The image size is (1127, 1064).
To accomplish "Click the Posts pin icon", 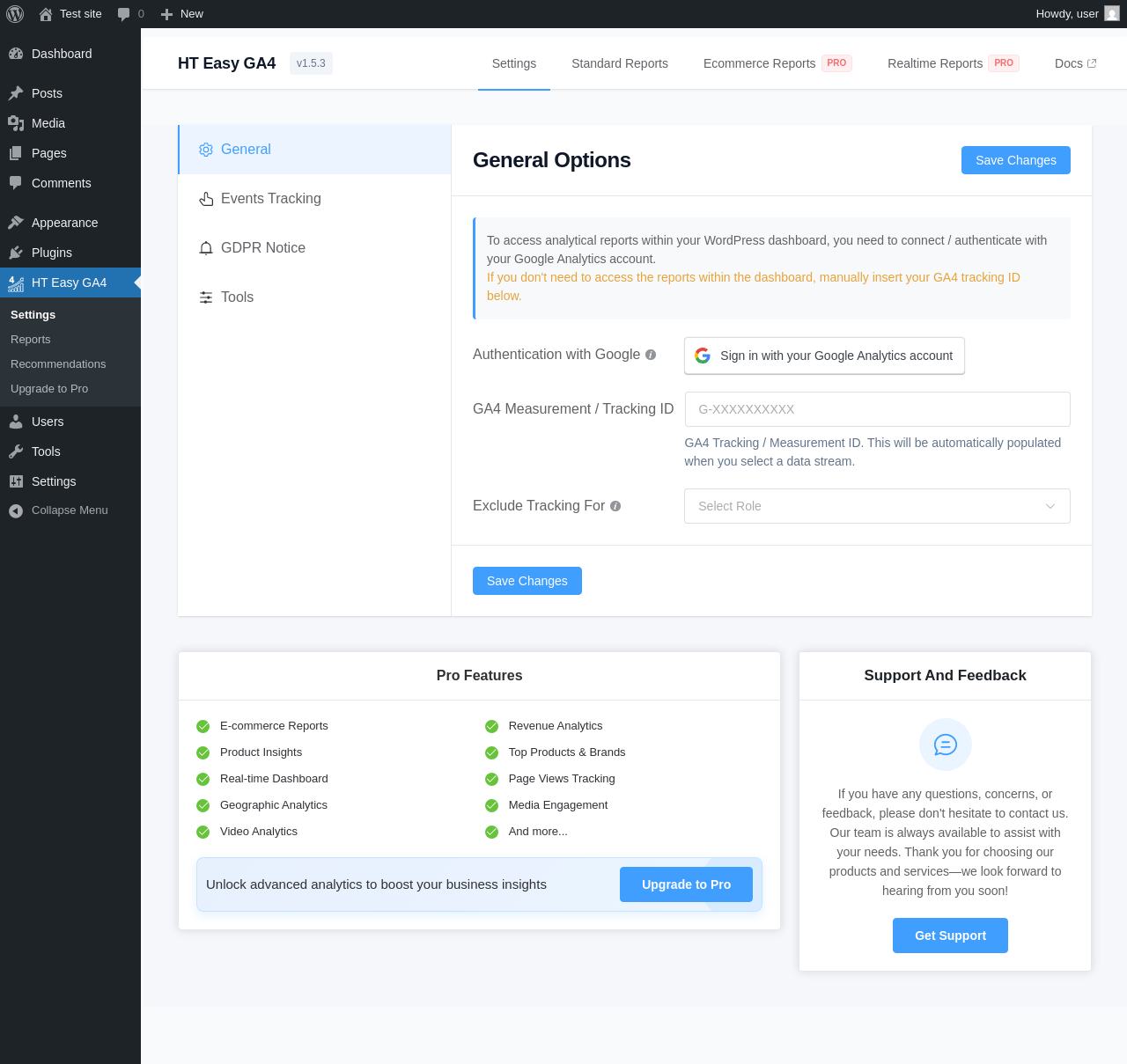I will point(16,93).
